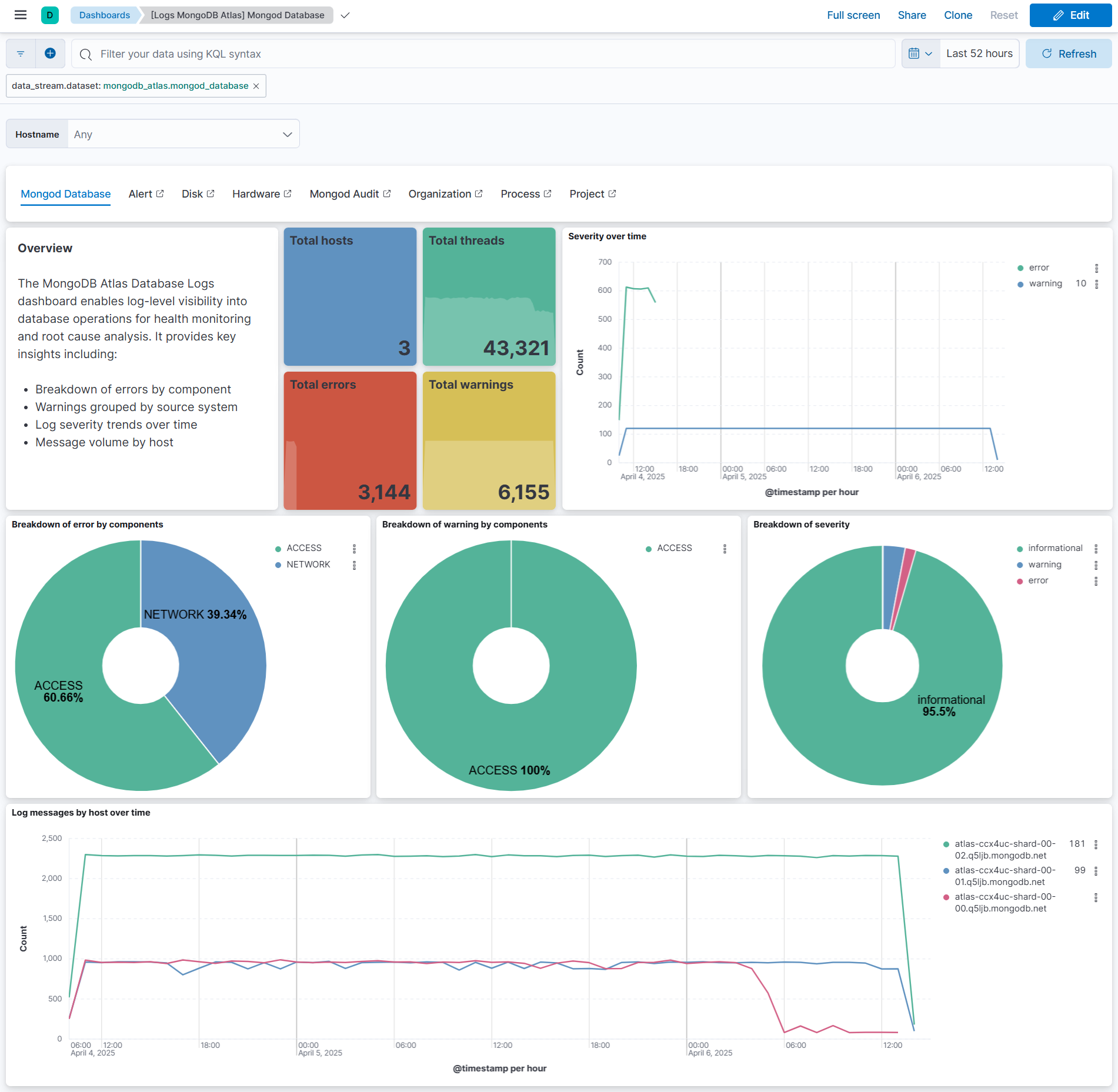Open filter options with the funnel icon
The image size is (1118, 1092).
pos(20,54)
